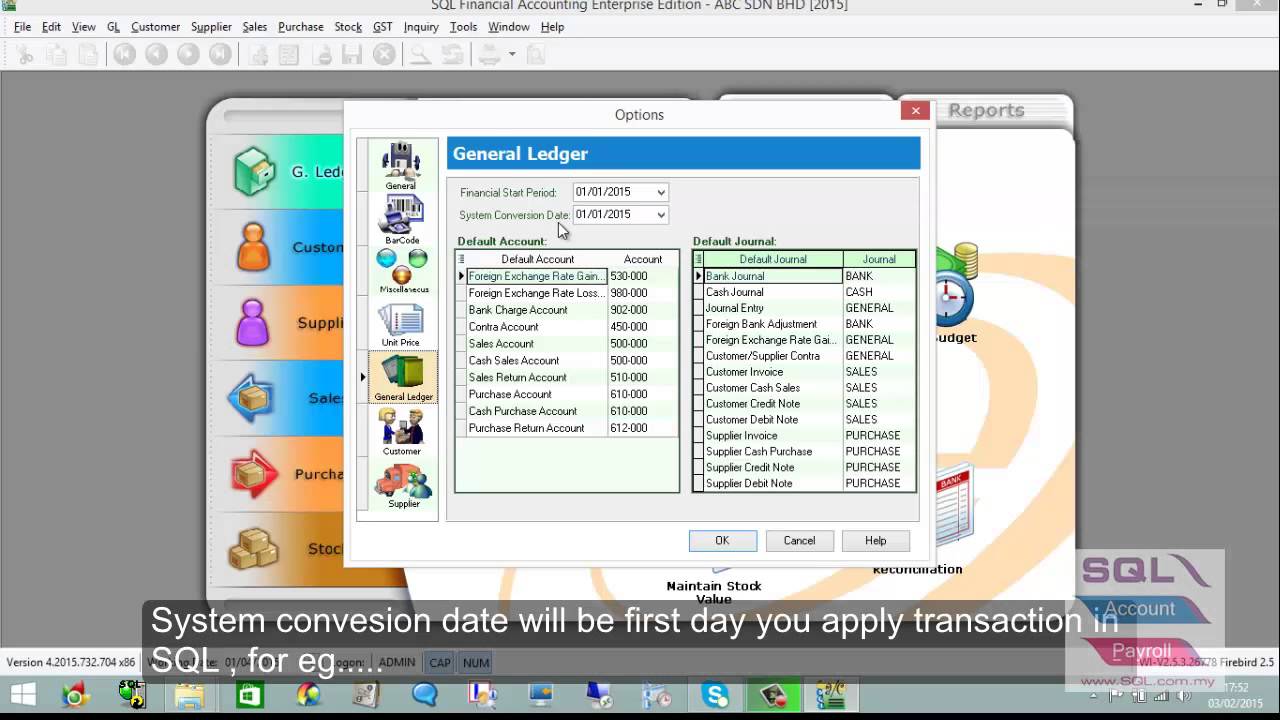Open the General section in Options sidebar
Image resolution: width=1280 pixels, height=720 pixels.
click(x=401, y=166)
